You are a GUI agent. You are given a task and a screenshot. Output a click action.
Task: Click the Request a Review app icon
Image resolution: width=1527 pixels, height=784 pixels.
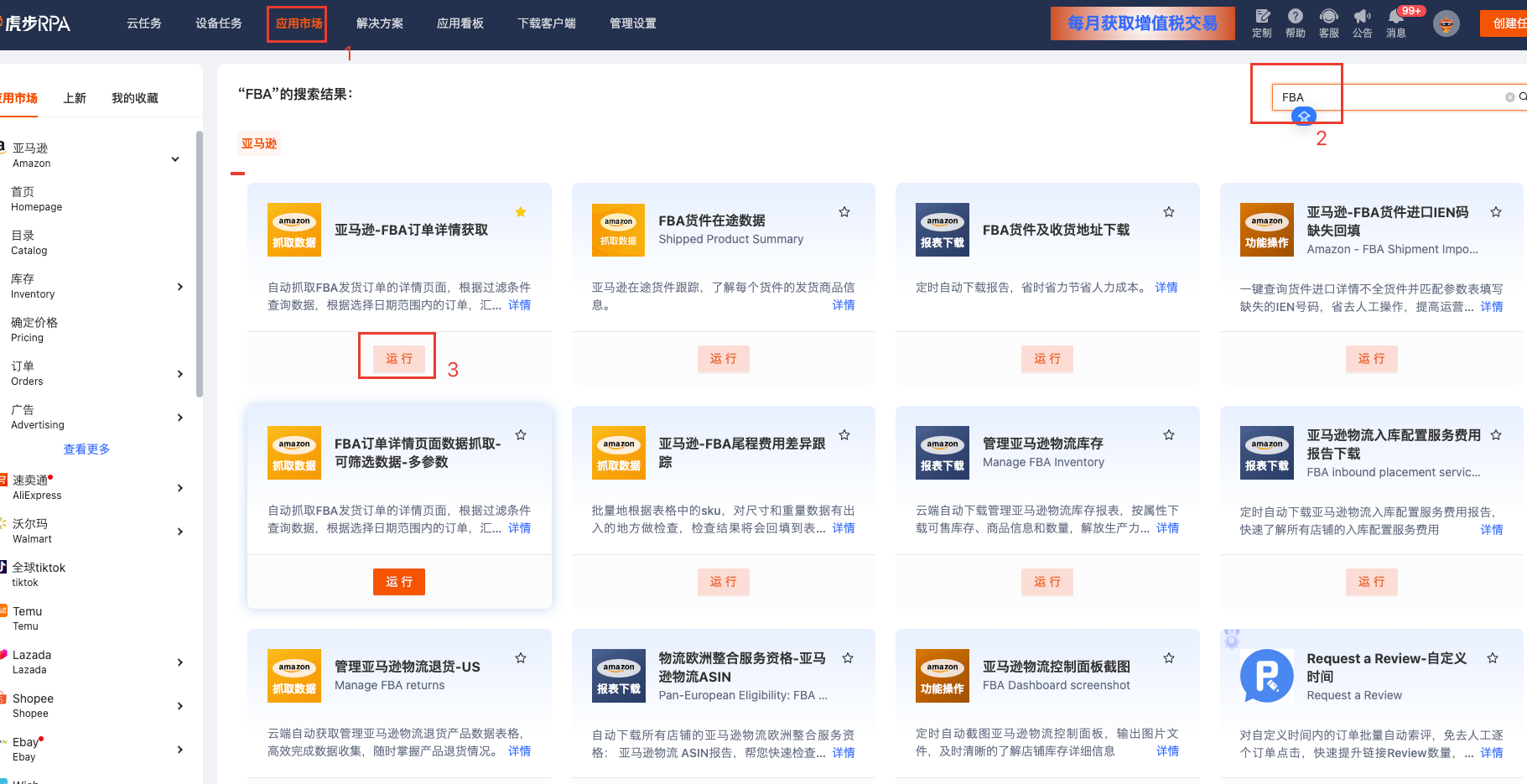click(x=1267, y=676)
